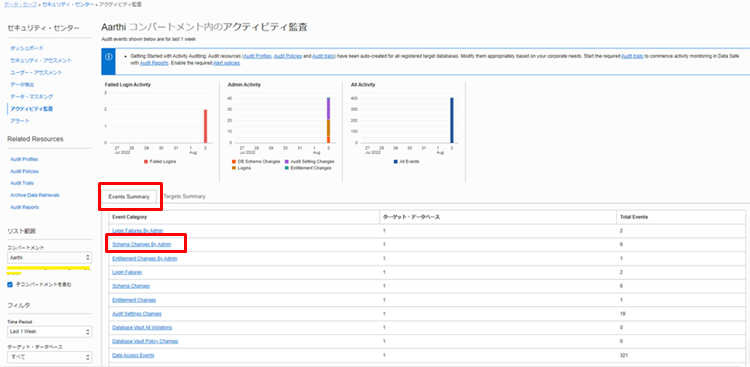The height and width of the screenshot is (367, 750).
Task: Click Audit Policies link in info banner
Action: coord(288,56)
